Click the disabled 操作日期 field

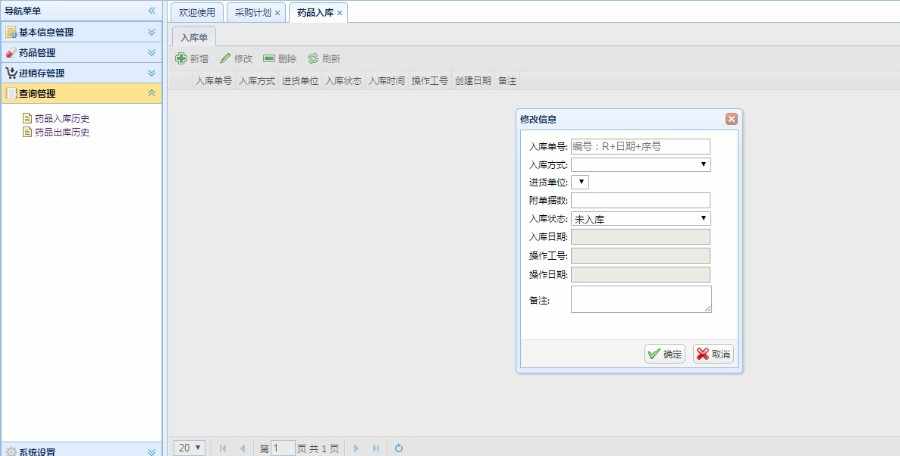(641, 275)
